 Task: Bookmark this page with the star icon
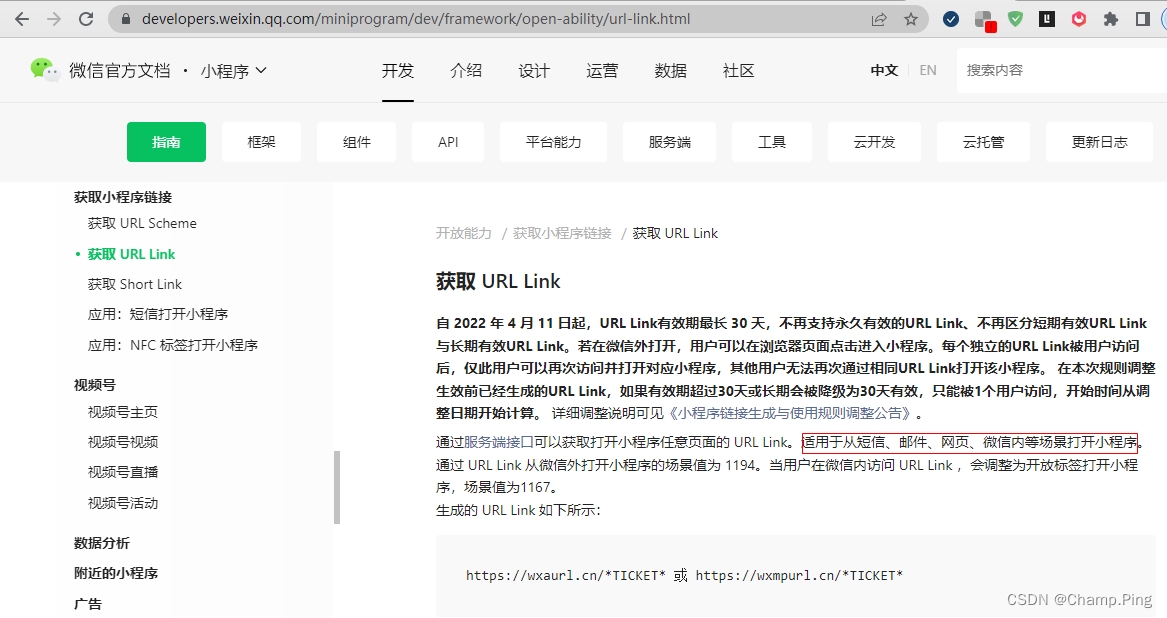tap(911, 19)
